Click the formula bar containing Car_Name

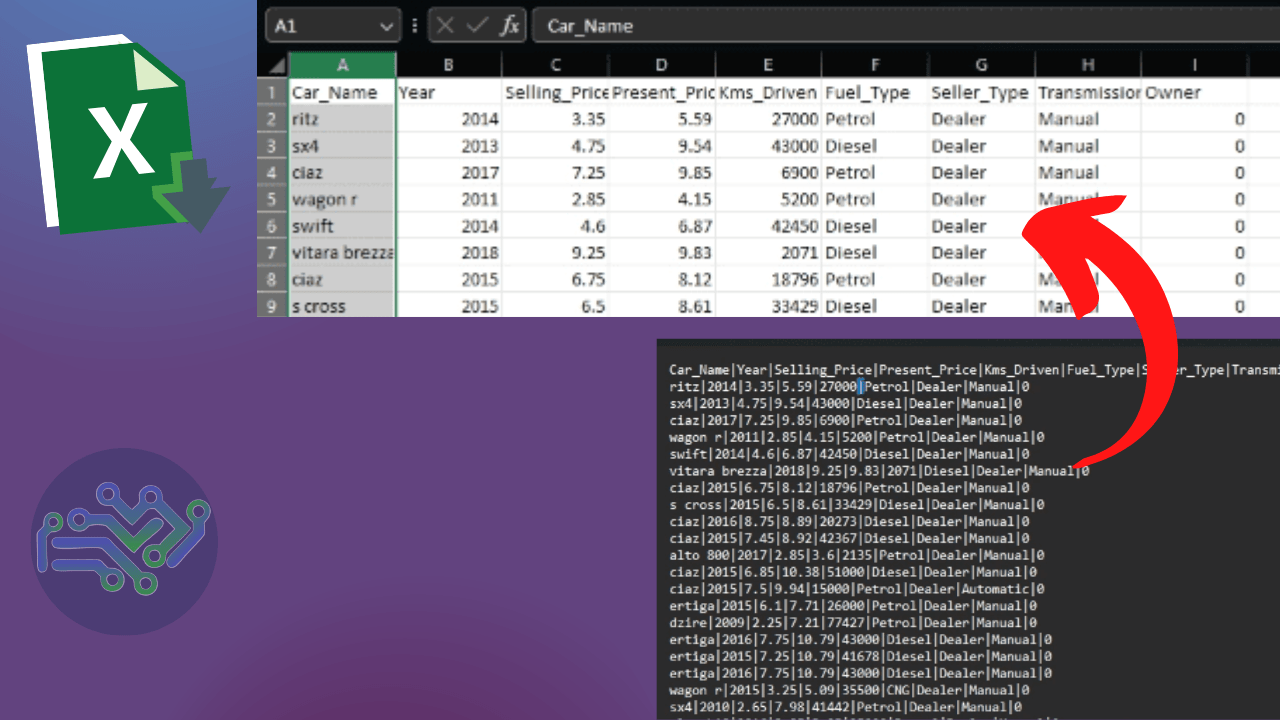point(900,26)
